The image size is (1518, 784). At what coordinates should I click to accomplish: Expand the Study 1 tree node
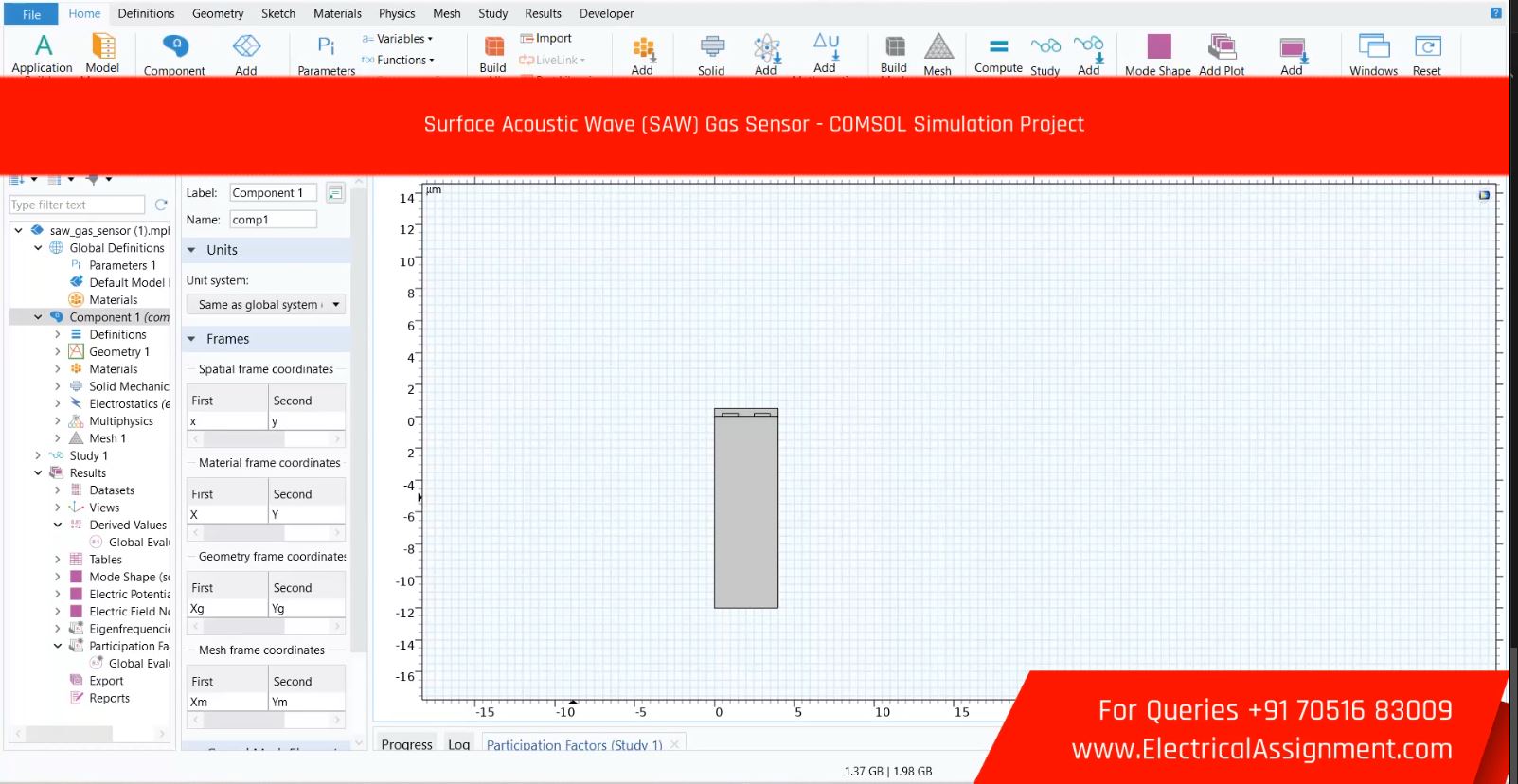point(38,455)
